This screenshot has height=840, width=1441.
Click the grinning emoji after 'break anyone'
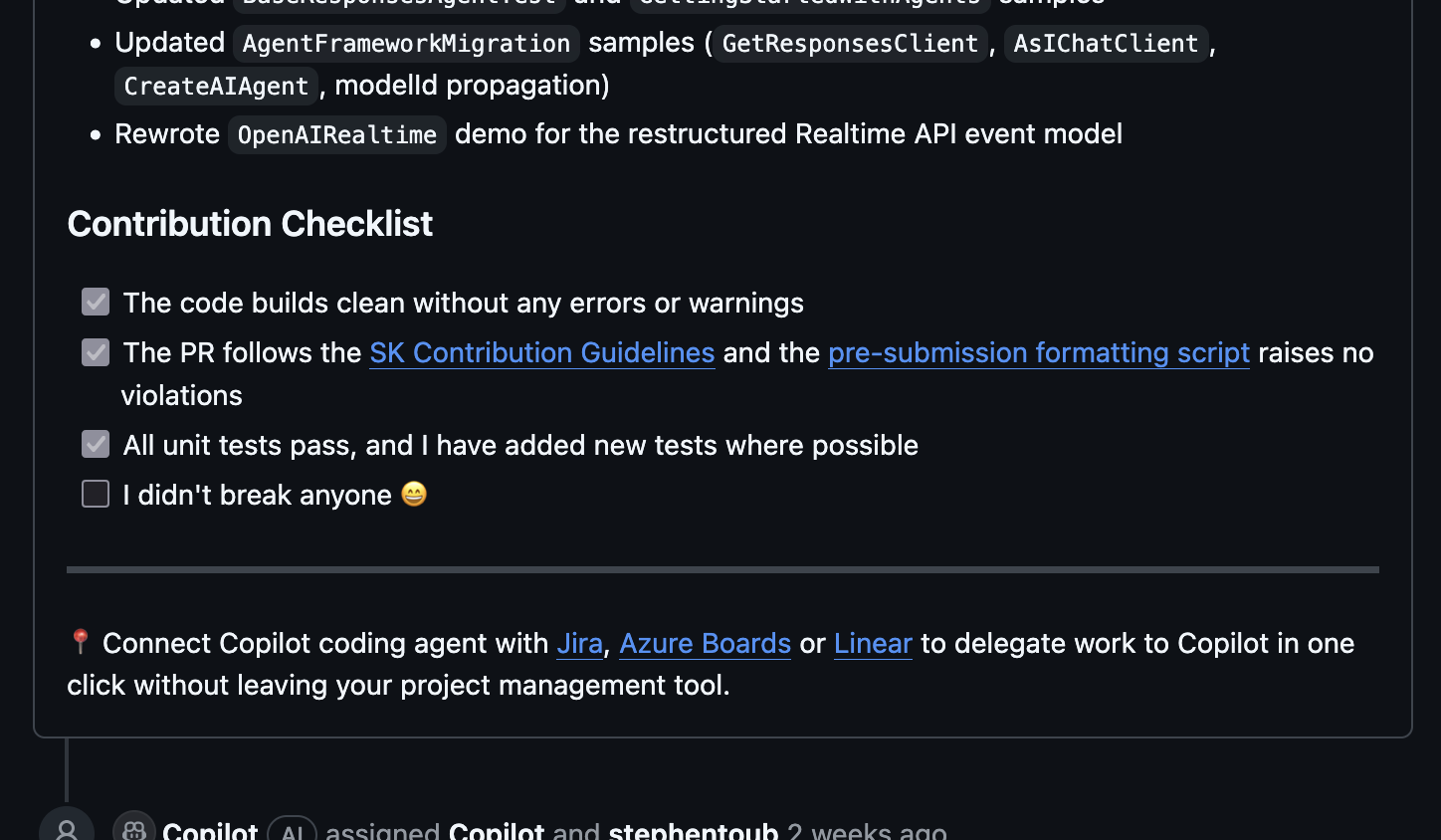(414, 495)
